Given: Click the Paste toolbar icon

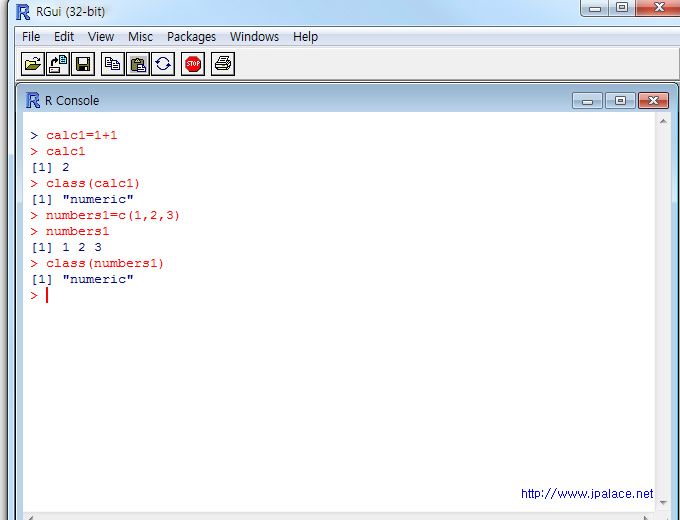Looking at the screenshot, I should (x=138, y=64).
